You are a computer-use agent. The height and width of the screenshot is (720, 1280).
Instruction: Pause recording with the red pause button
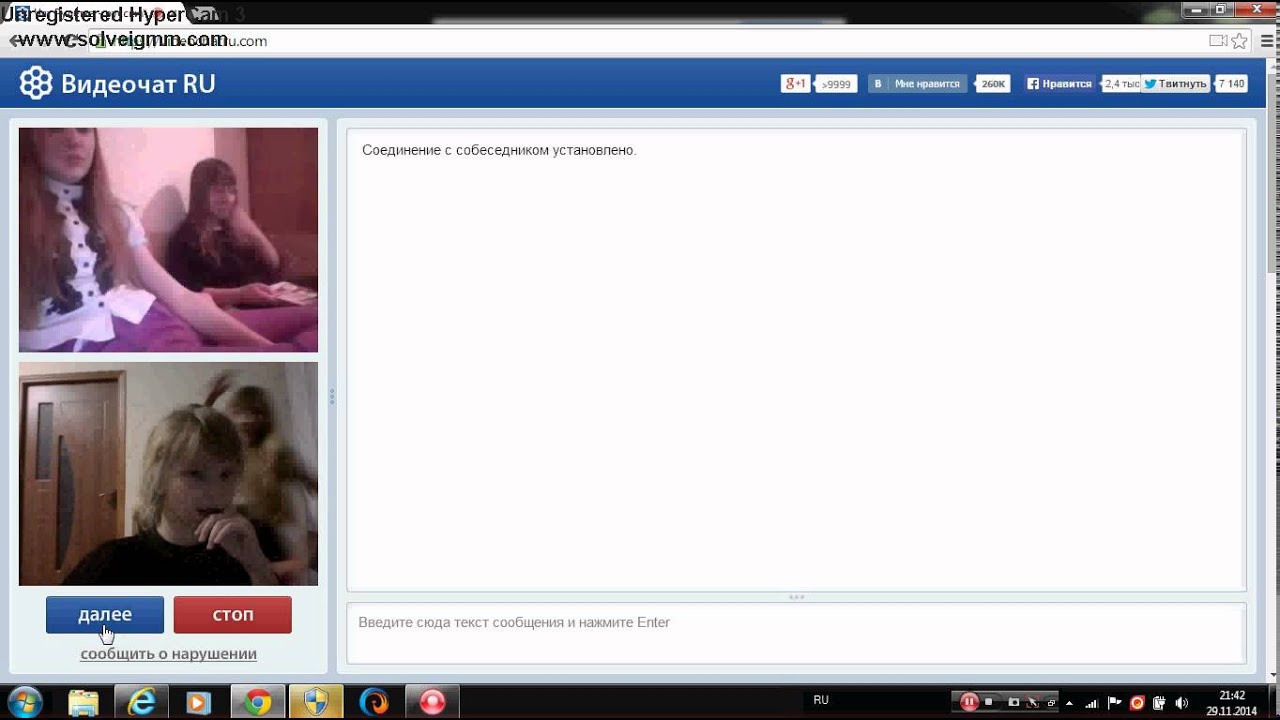(969, 702)
